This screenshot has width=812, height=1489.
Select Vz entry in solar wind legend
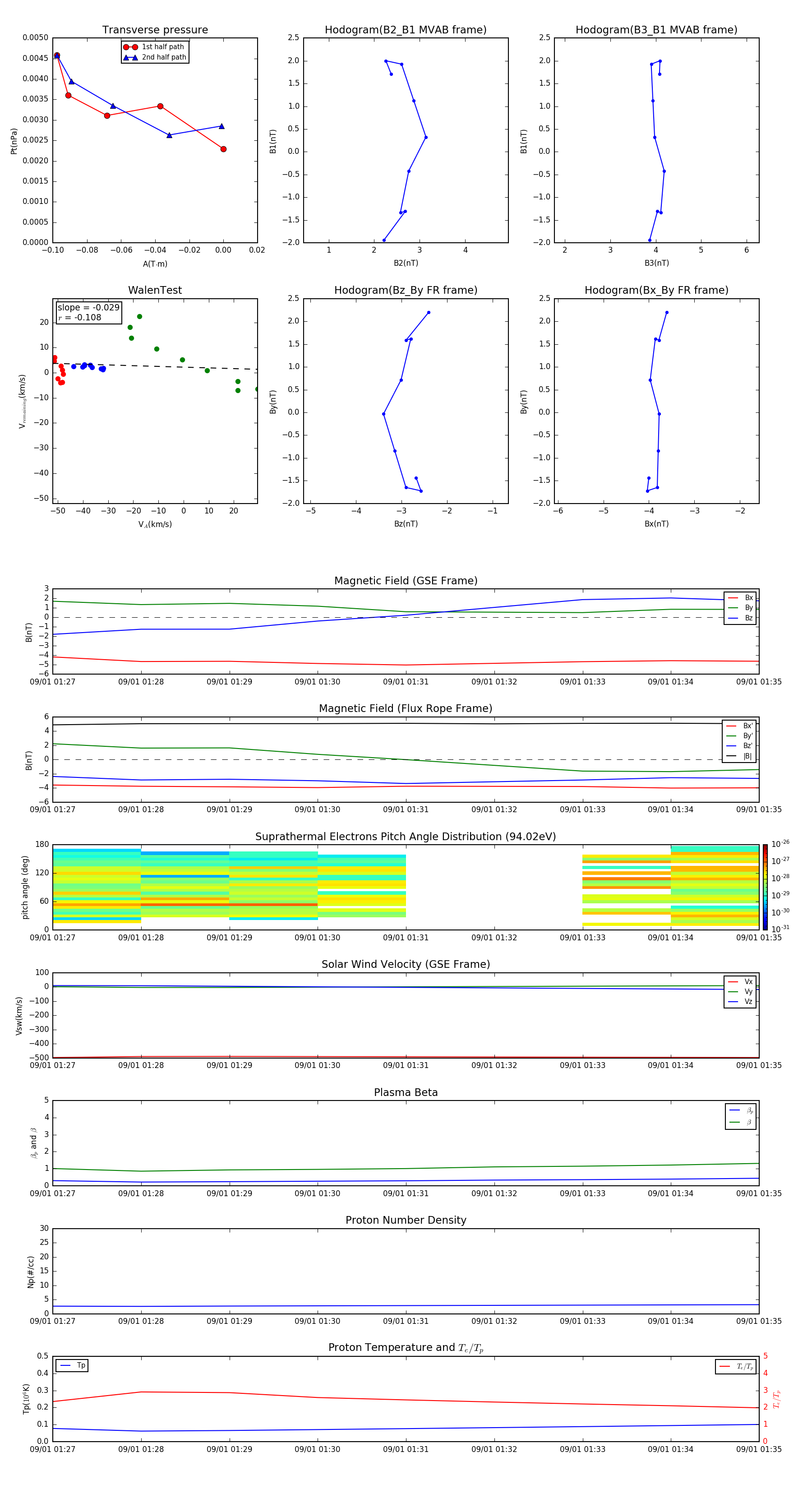tap(740, 1002)
